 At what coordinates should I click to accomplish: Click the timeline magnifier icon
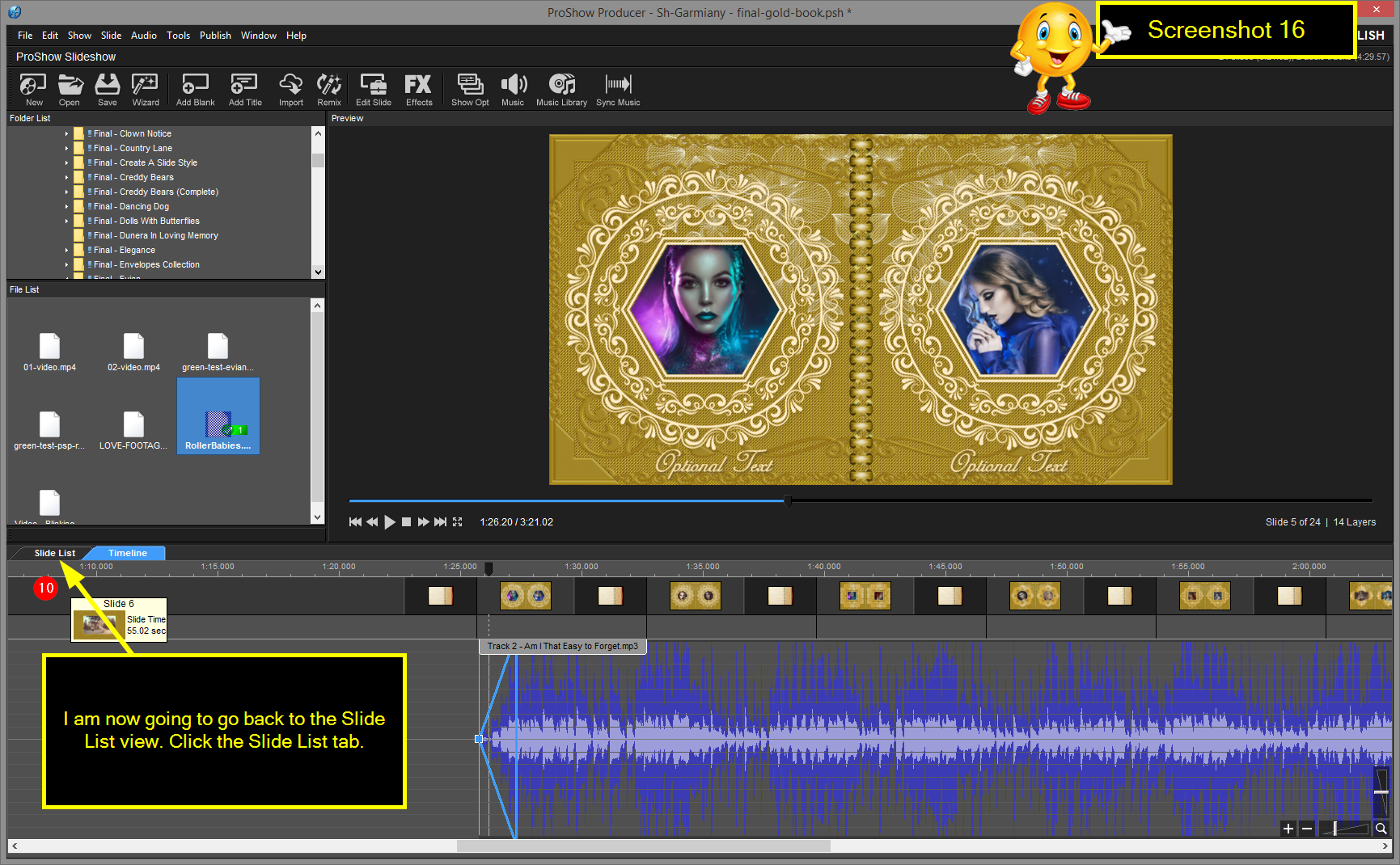pos(1381,829)
